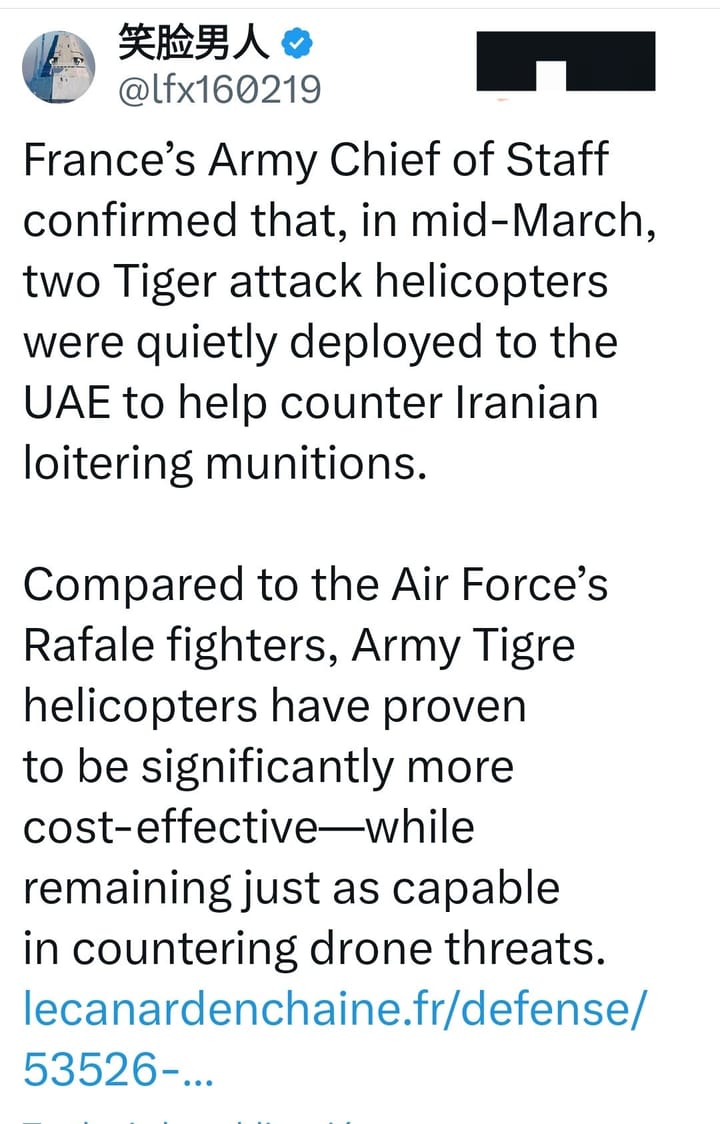Click the words "significantly more"
Viewport: 720px width, 1124px height.
click(326, 767)
